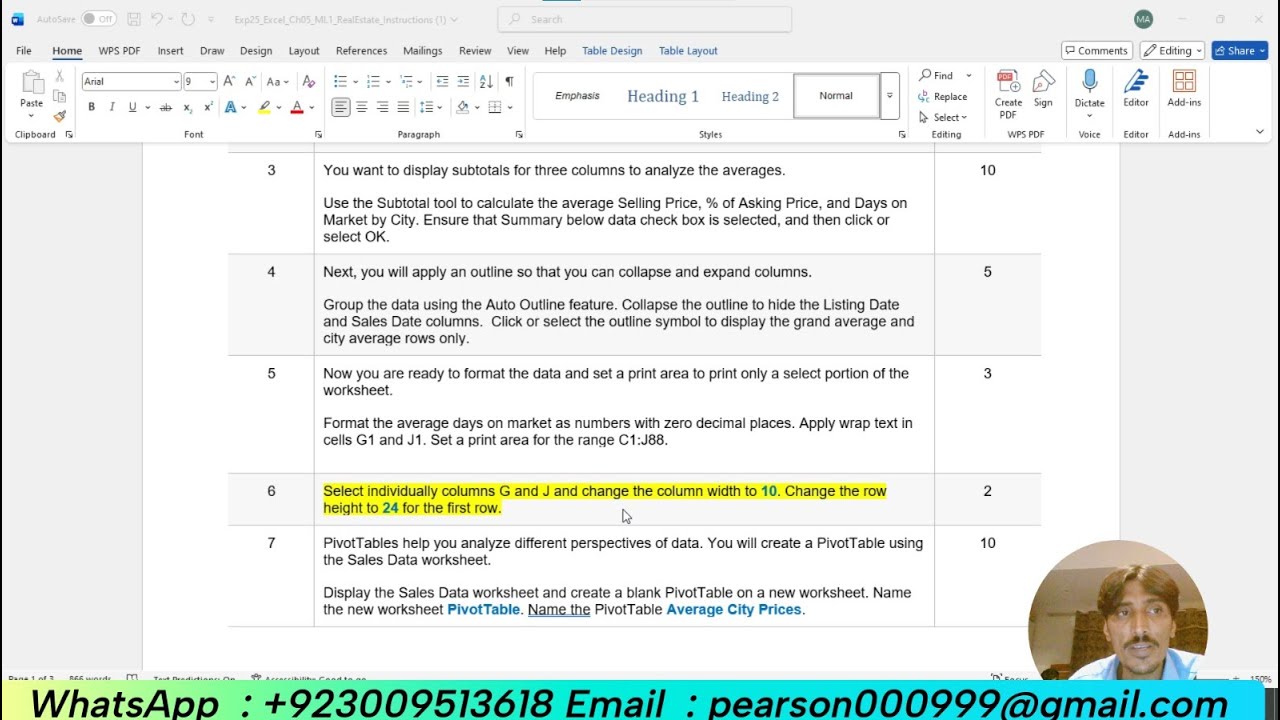Apply strikethrough formatting
The width and height of the screenshot is (1280, 720).
pyautogui.click(x=166, y=107)
